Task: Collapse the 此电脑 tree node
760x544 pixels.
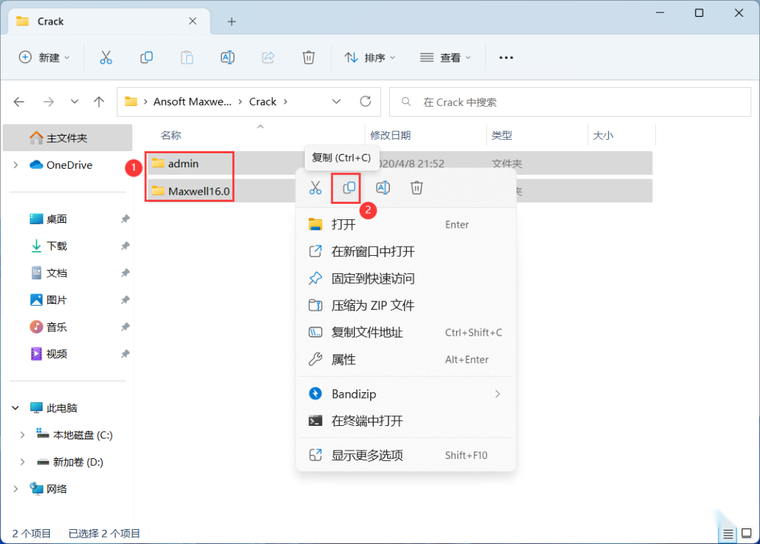Action: (x=16, y=408)
